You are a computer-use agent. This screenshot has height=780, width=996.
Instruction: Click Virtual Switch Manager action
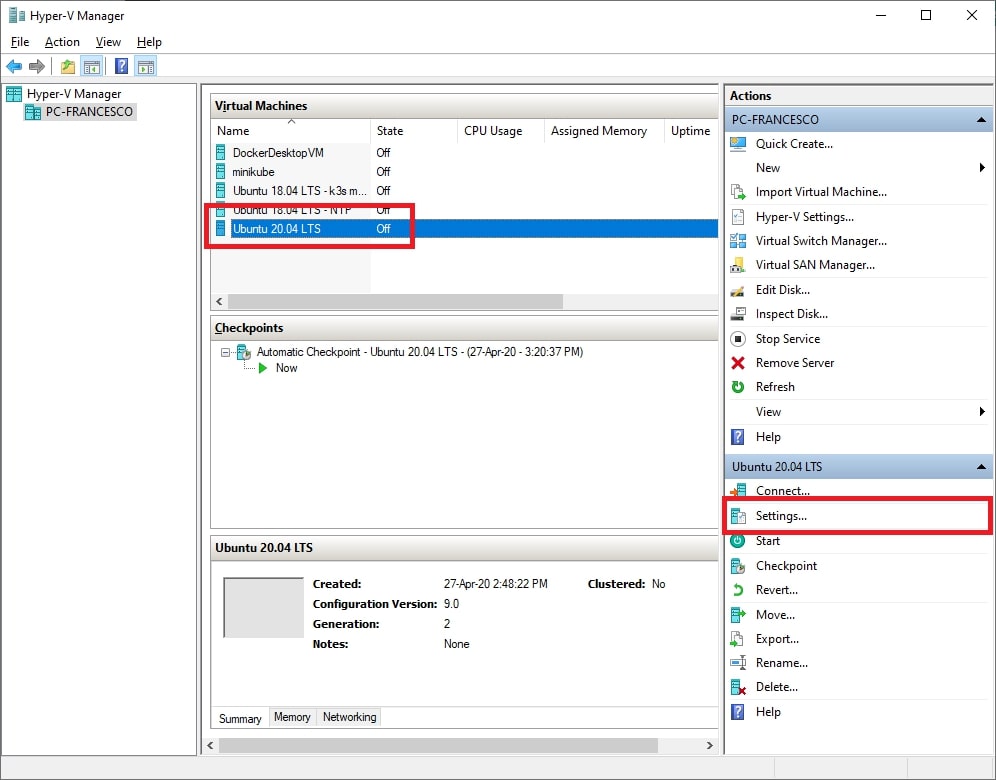[x=821, y=241]
